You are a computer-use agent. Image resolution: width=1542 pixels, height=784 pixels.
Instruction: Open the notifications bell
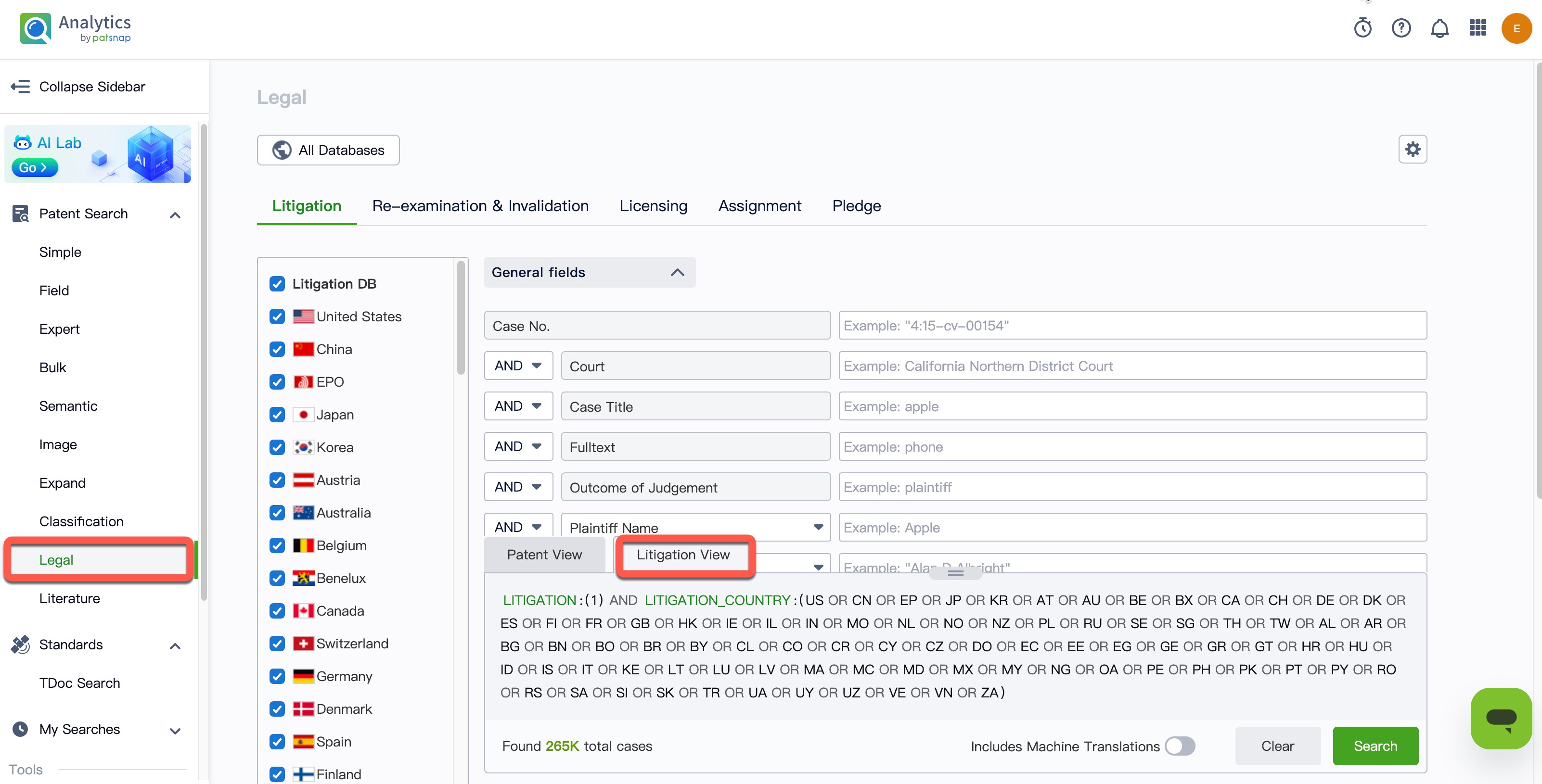(x=1439, y=28)
